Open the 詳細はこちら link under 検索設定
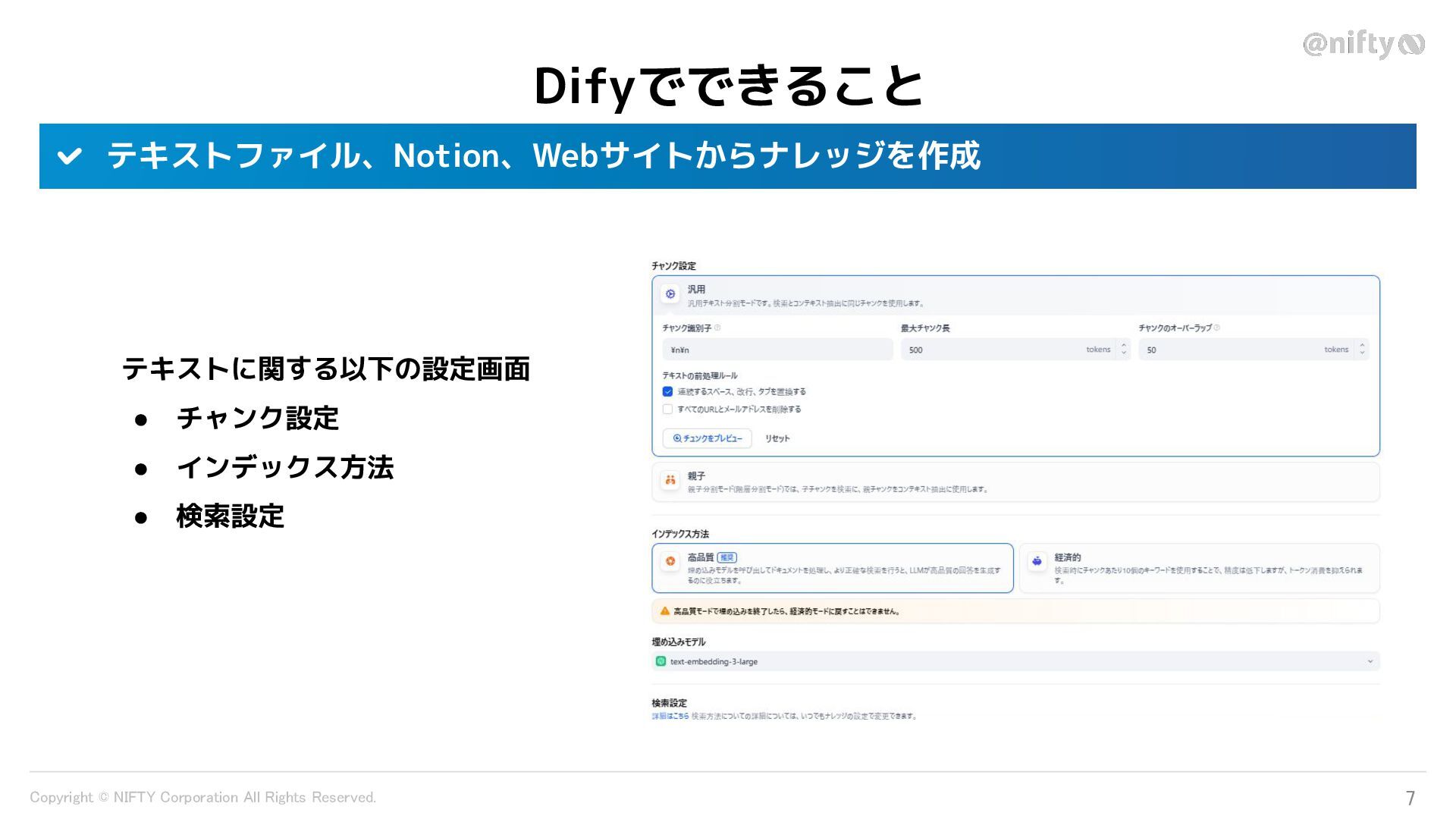The width and height of the screenshot is (1456, 819). 670,716
